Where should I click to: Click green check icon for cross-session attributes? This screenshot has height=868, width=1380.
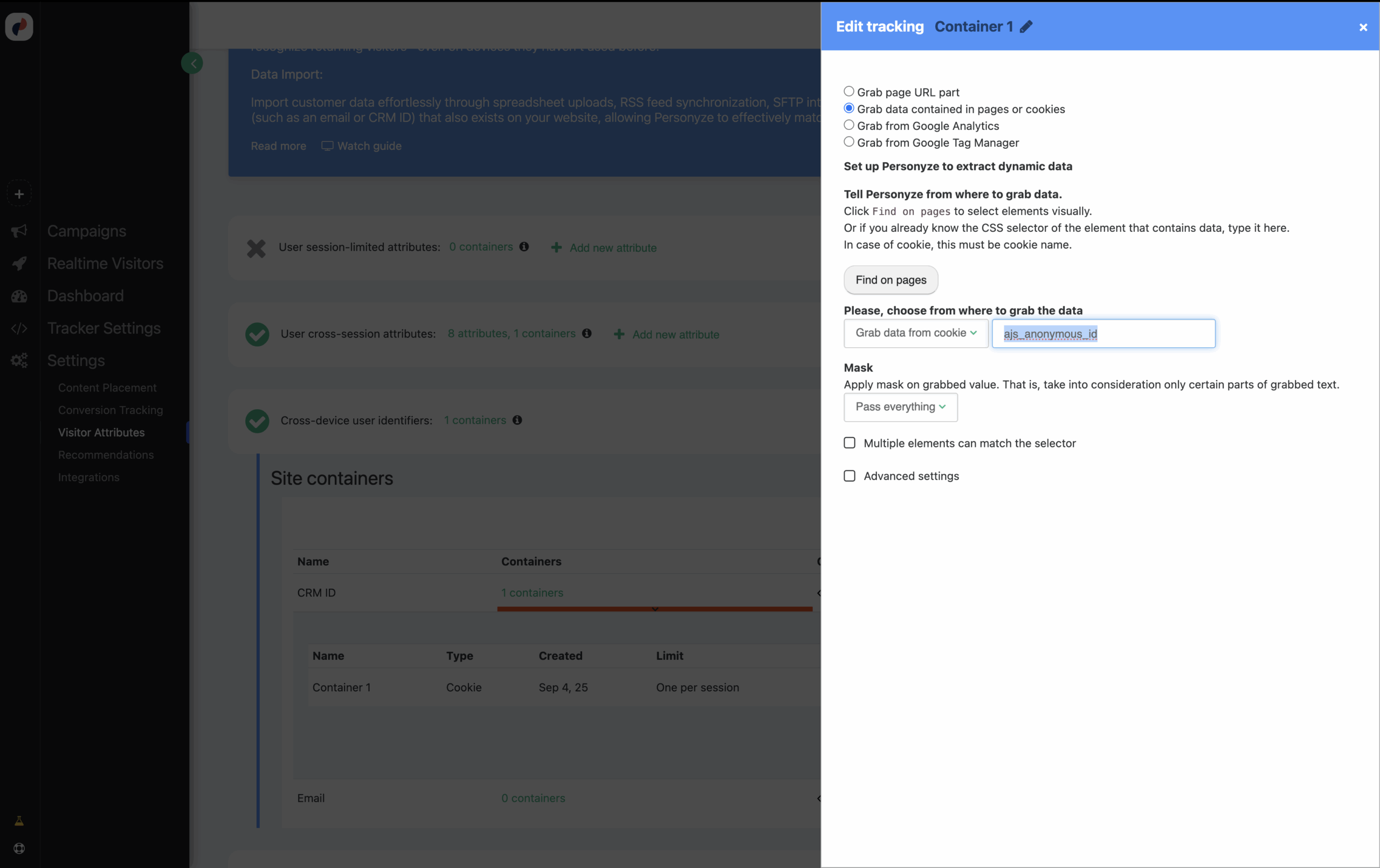(x=257, y=335)
